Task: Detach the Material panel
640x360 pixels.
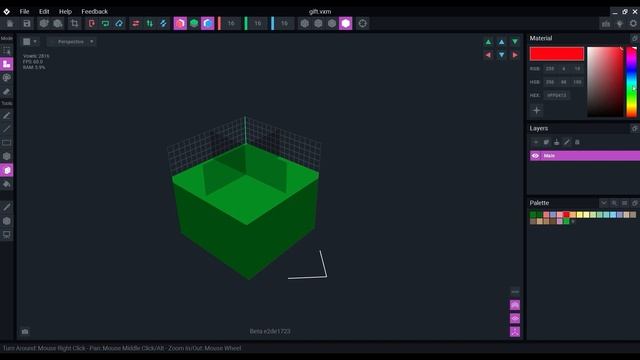Action: [634, 38]
